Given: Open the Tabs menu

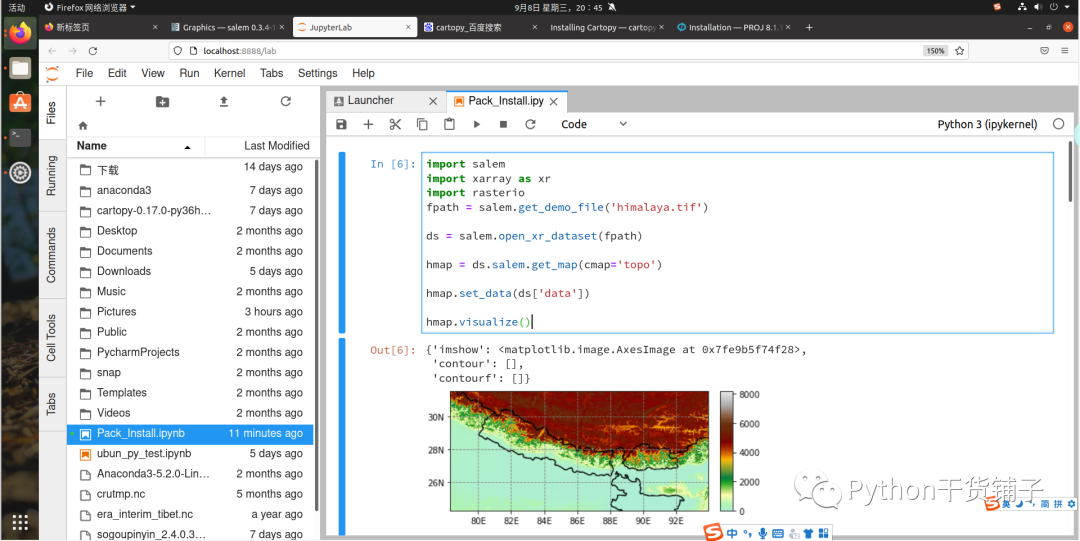Looking at the screenshot, I should click(271, 73).
